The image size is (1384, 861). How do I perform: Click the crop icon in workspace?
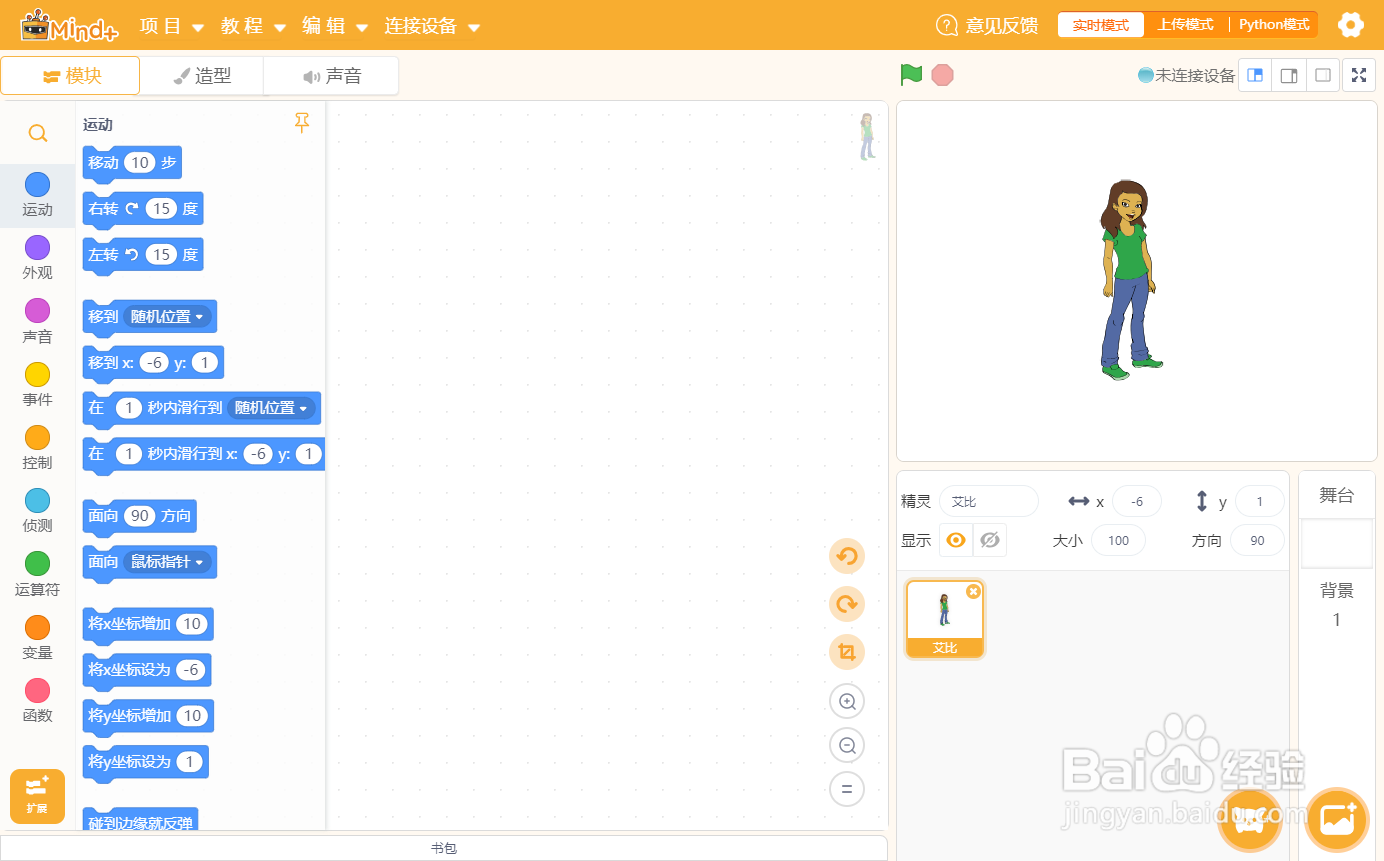[847, 652]
